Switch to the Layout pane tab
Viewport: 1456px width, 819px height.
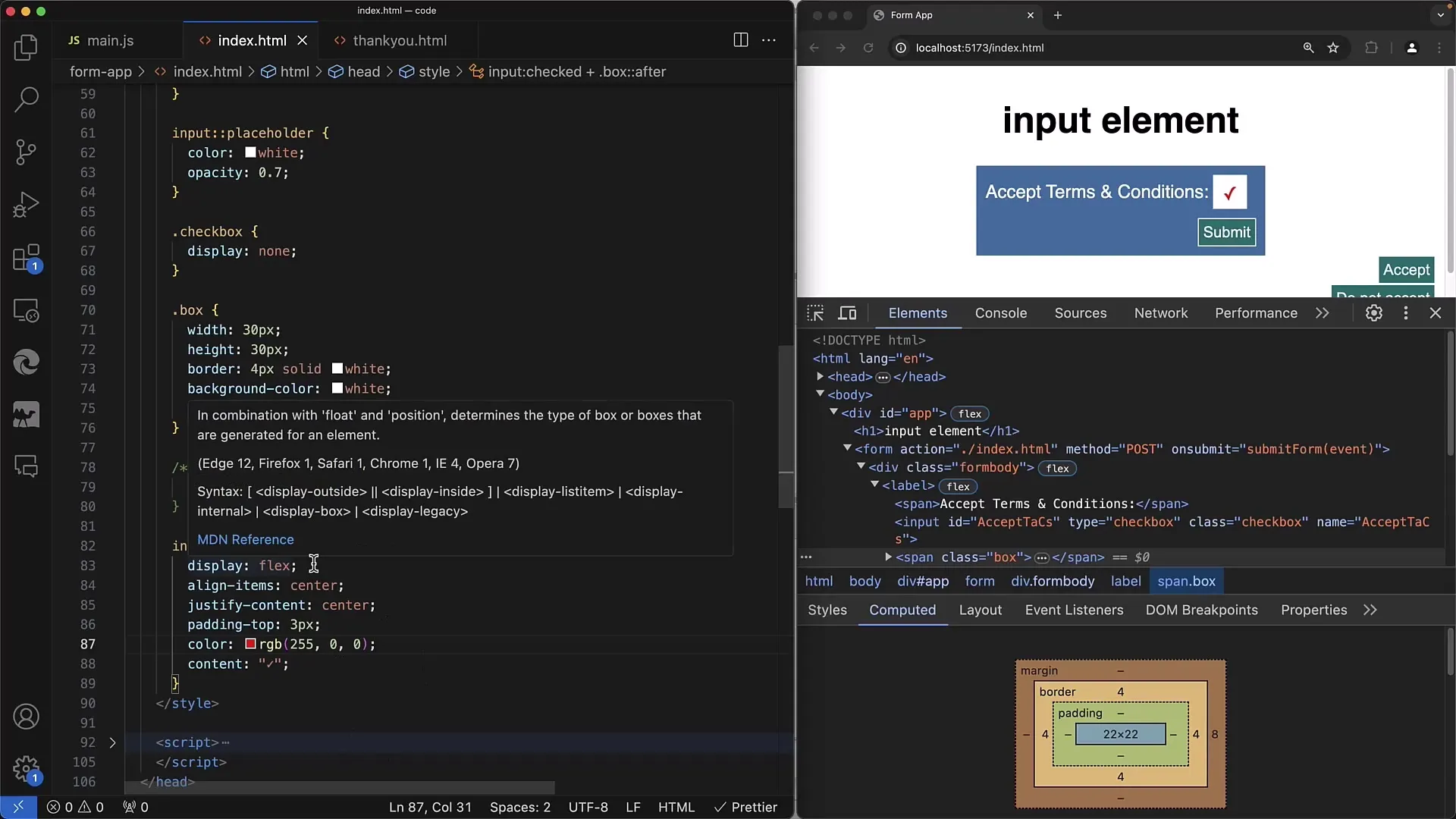980,610
